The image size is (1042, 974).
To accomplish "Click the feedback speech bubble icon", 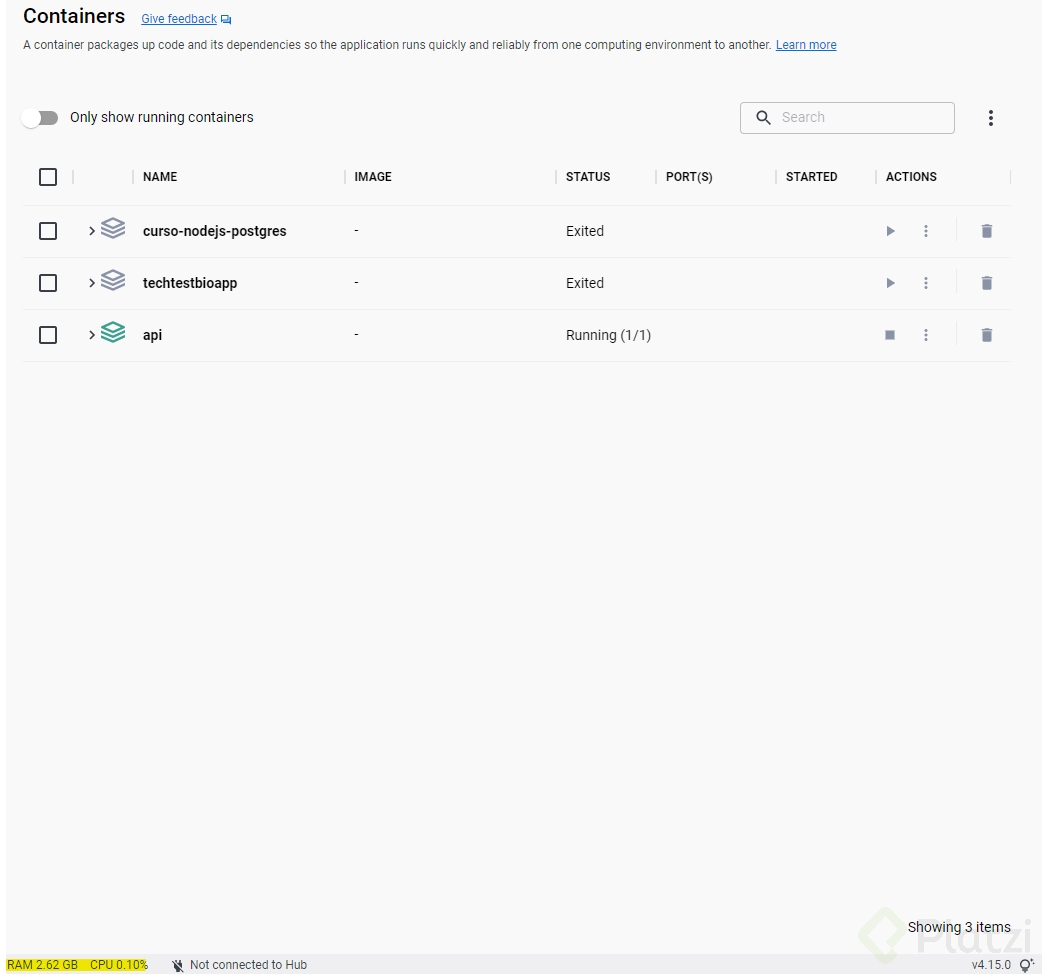I will click(x=226, y=19).
